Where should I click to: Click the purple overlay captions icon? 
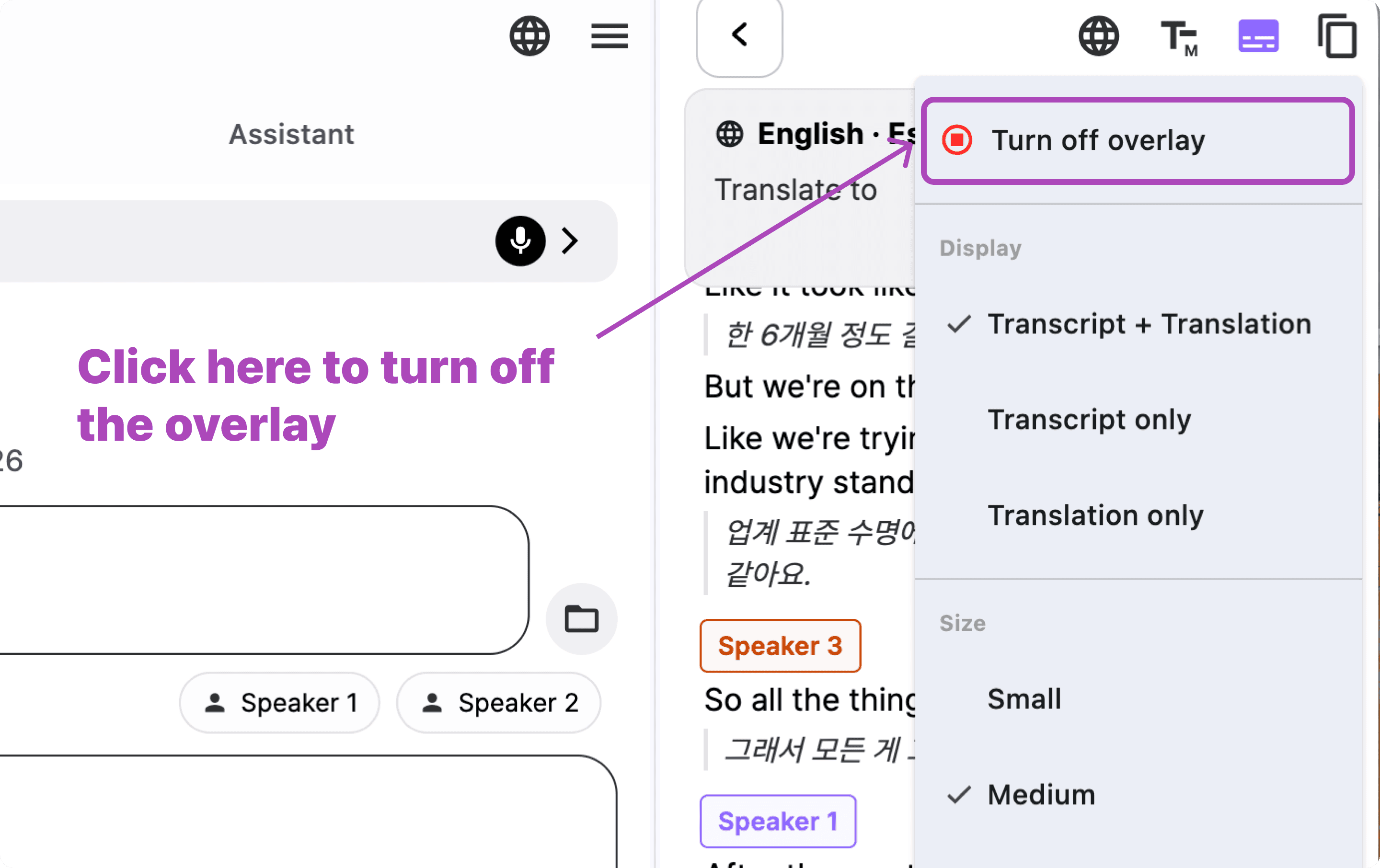pyautogui.click(x=1258, y=36)
